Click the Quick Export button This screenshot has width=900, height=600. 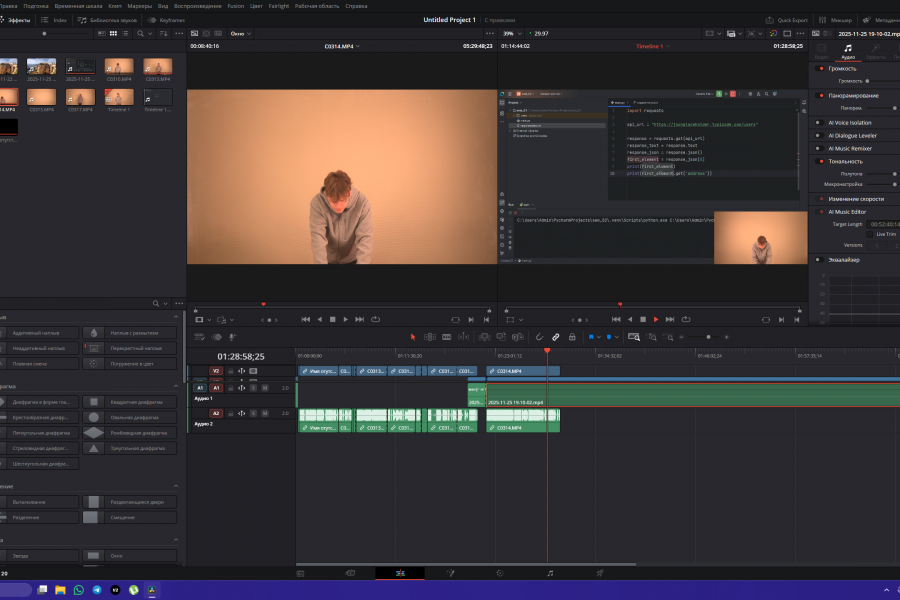point(787,20)
